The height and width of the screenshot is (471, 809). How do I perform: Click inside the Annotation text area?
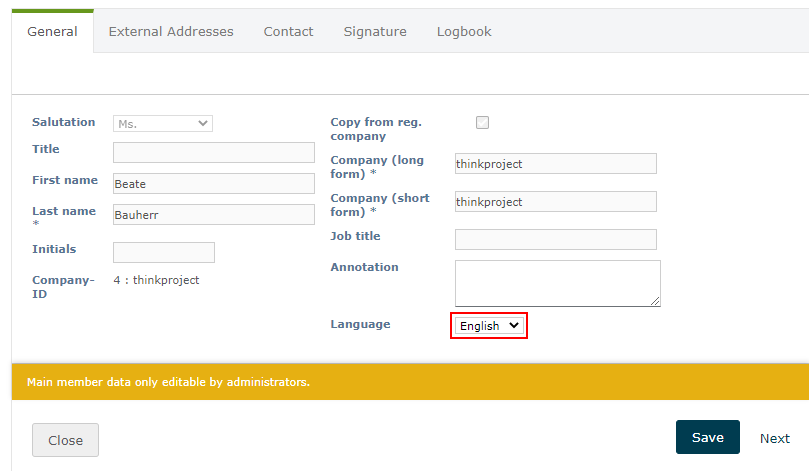click(x=557, y=283)
